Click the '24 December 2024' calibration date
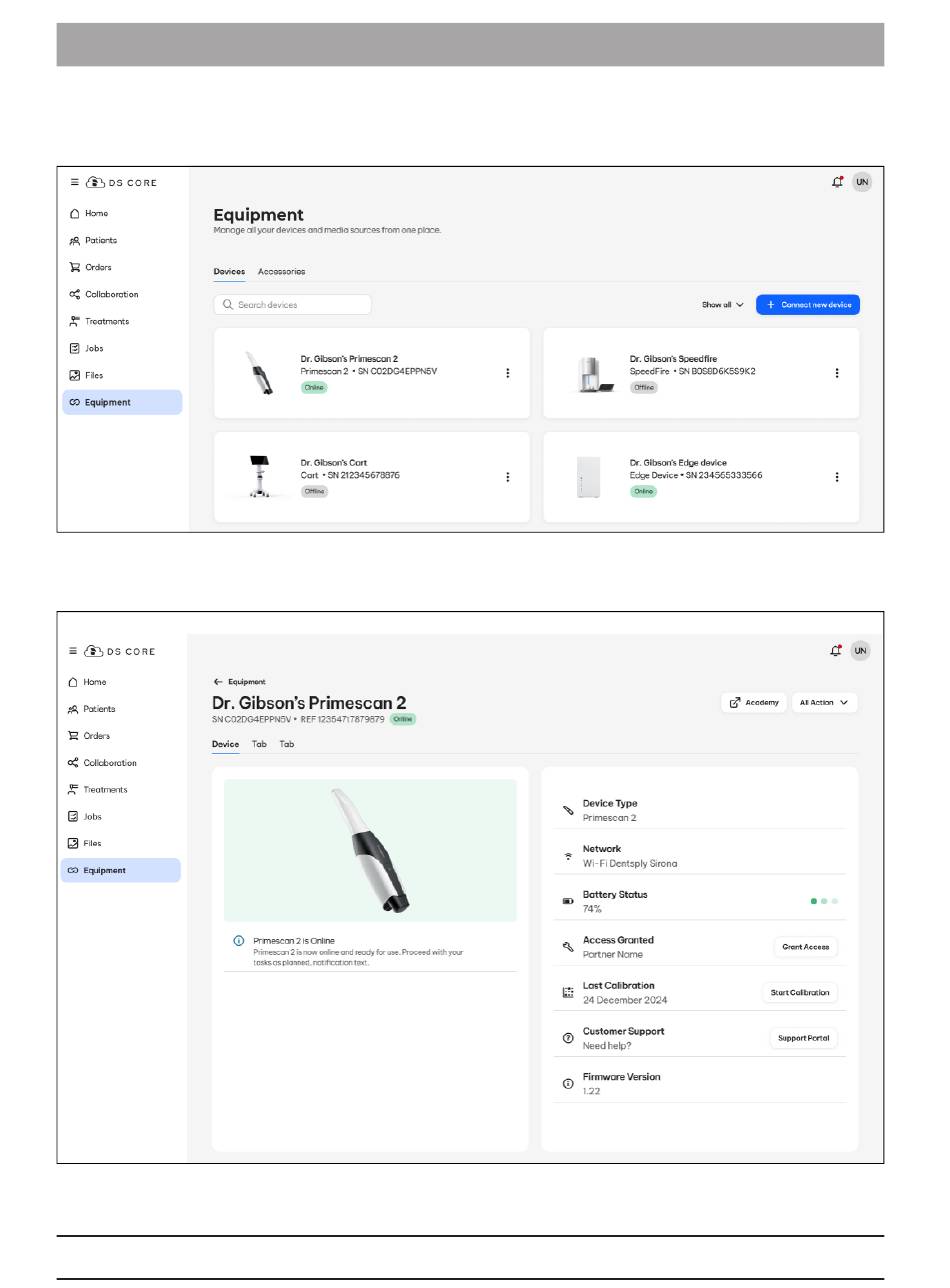 pos(625,1000)
